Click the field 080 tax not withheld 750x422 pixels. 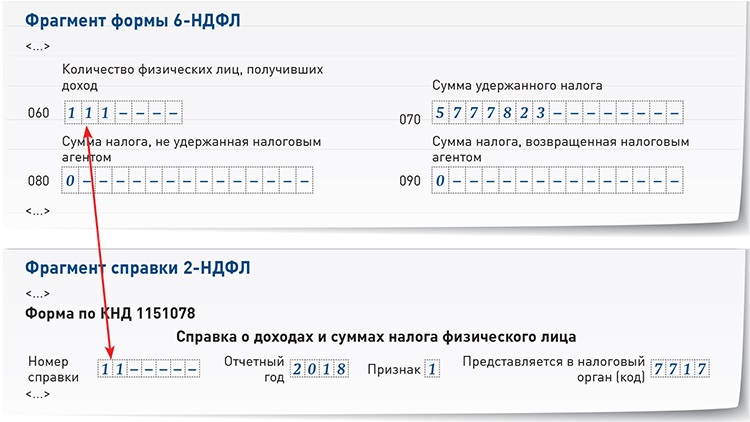(187, 182)
